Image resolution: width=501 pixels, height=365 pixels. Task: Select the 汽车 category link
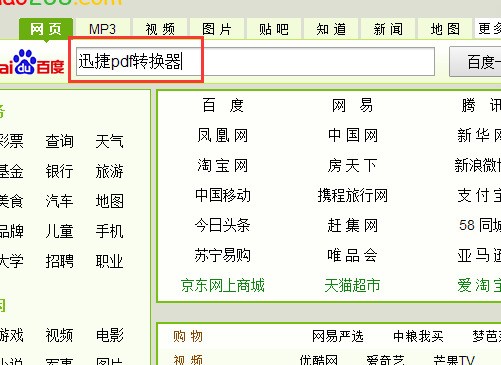coord(59,201)
